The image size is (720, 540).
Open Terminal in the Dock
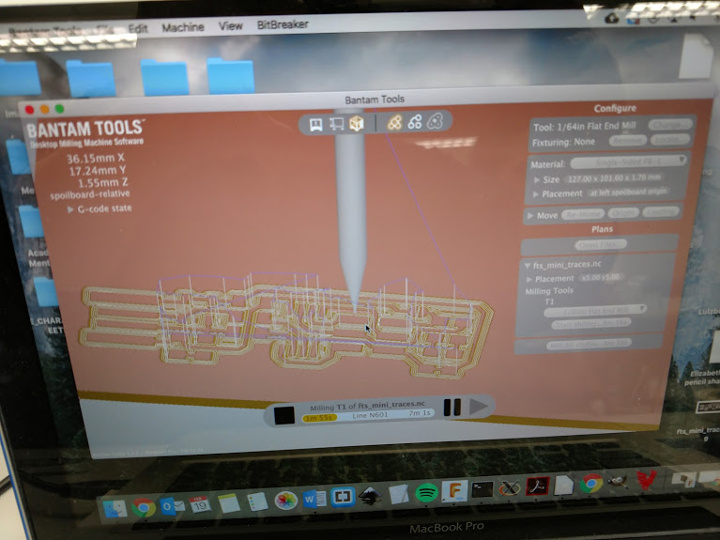pyautogui.click(x=482, y=490)
